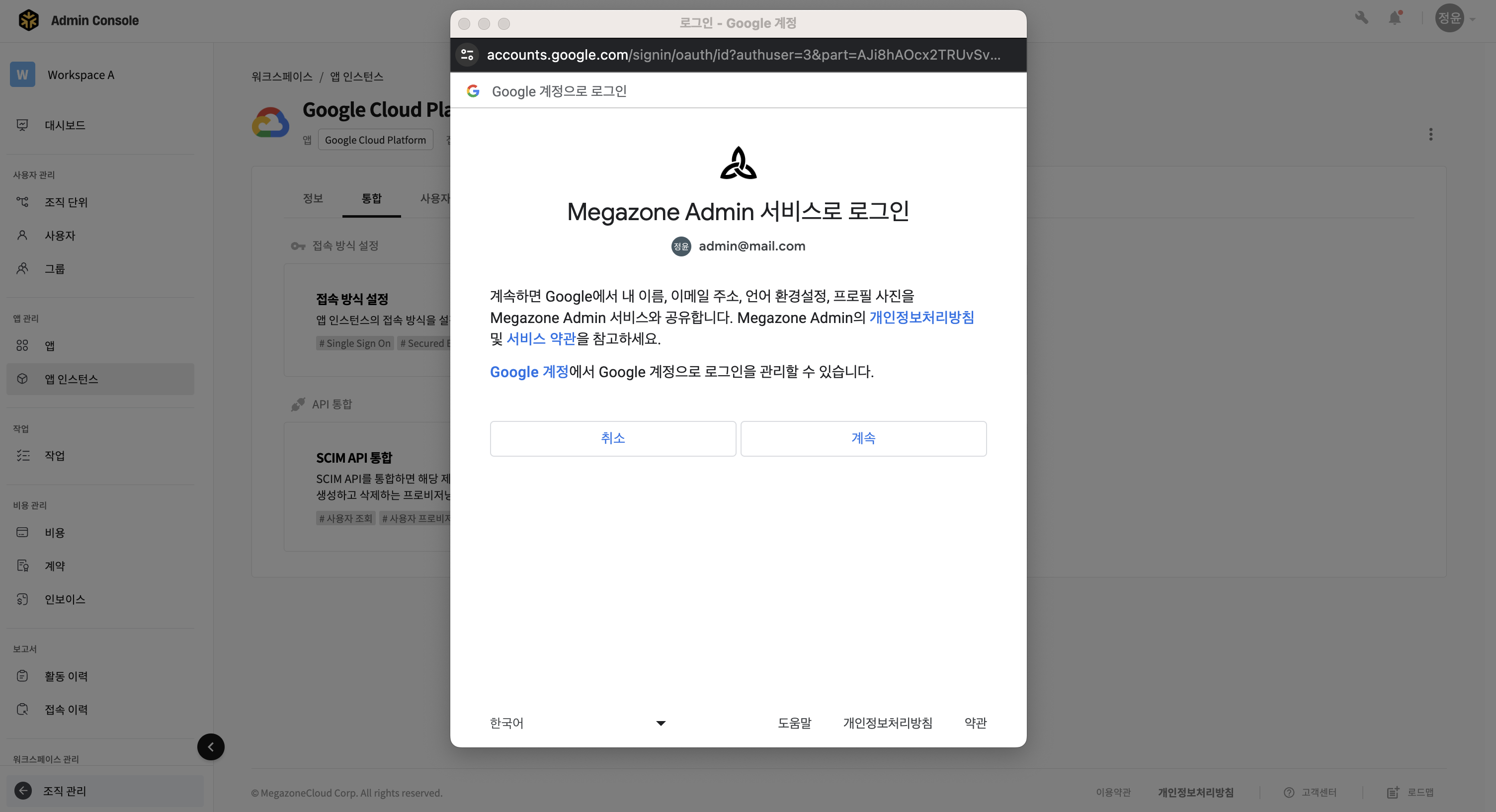The image size is (1496, 812).
Task: Open 고객센터 help center link
Action: (1310, 792)
